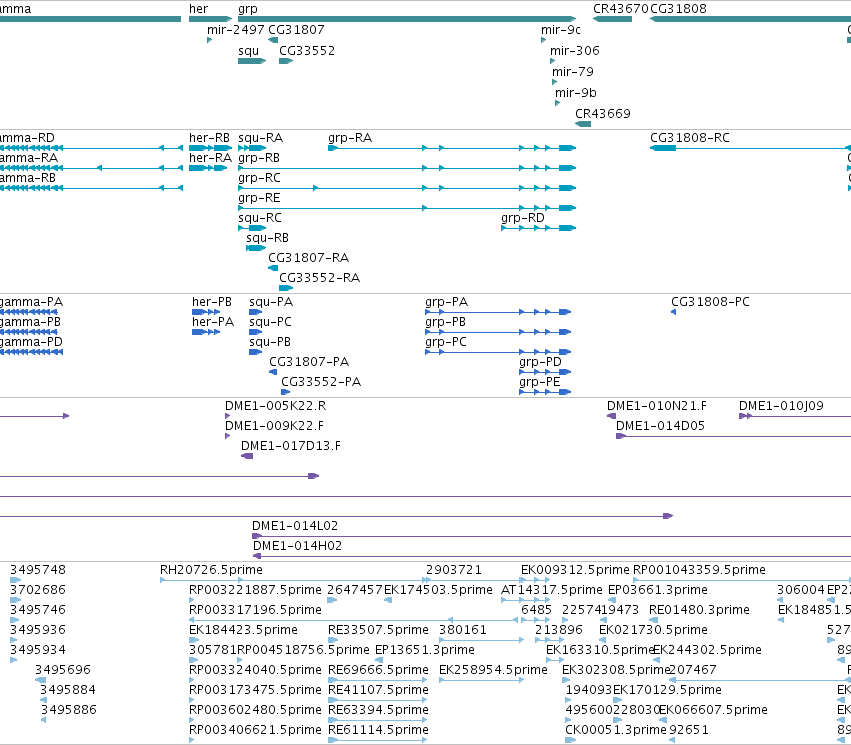Select the gamma-PD protein label
Image resolution: width=851 pixels, height=745 pixels.
pyautogui.click(x=31, y=342)
